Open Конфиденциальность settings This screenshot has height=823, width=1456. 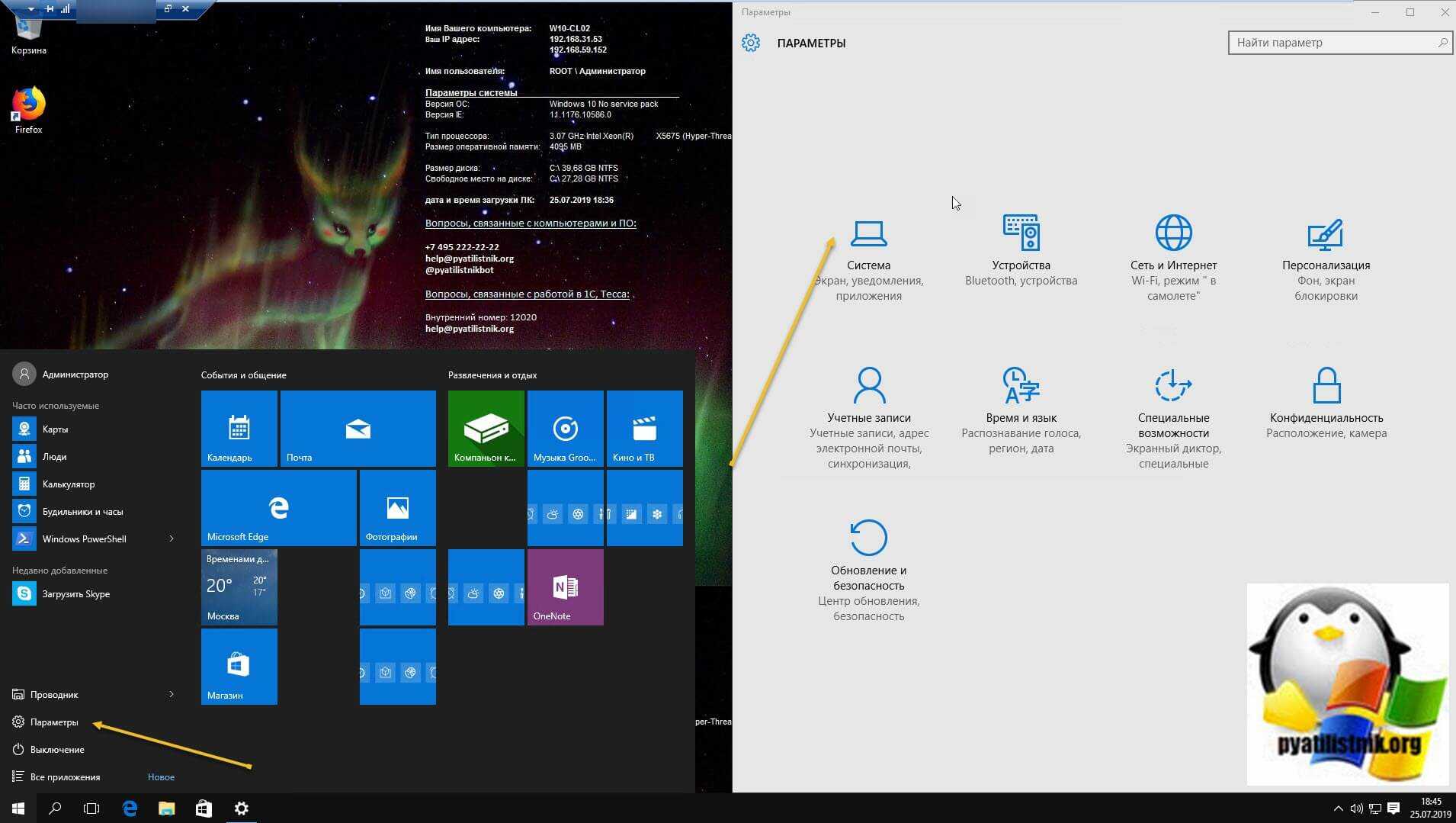(x=1326, y=403)
